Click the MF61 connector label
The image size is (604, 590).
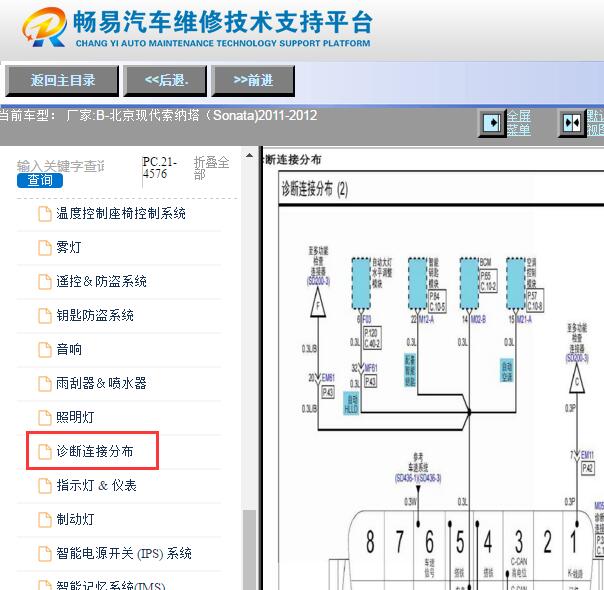point(371,368)
